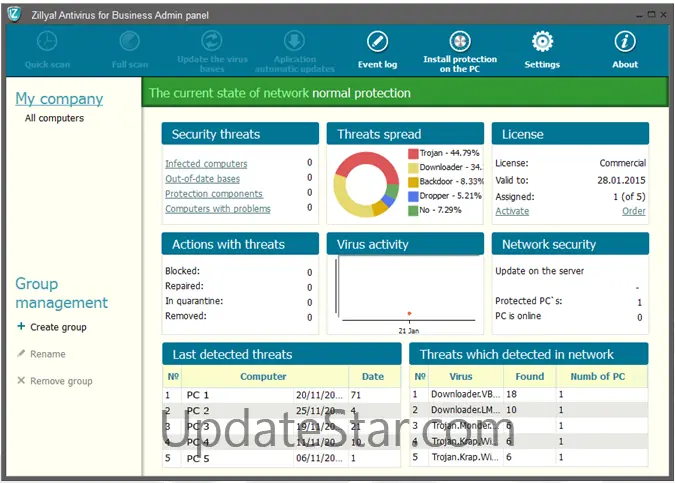Open Settings gear icon
Viewport: 675px width, 483px height.
(542, 41)
